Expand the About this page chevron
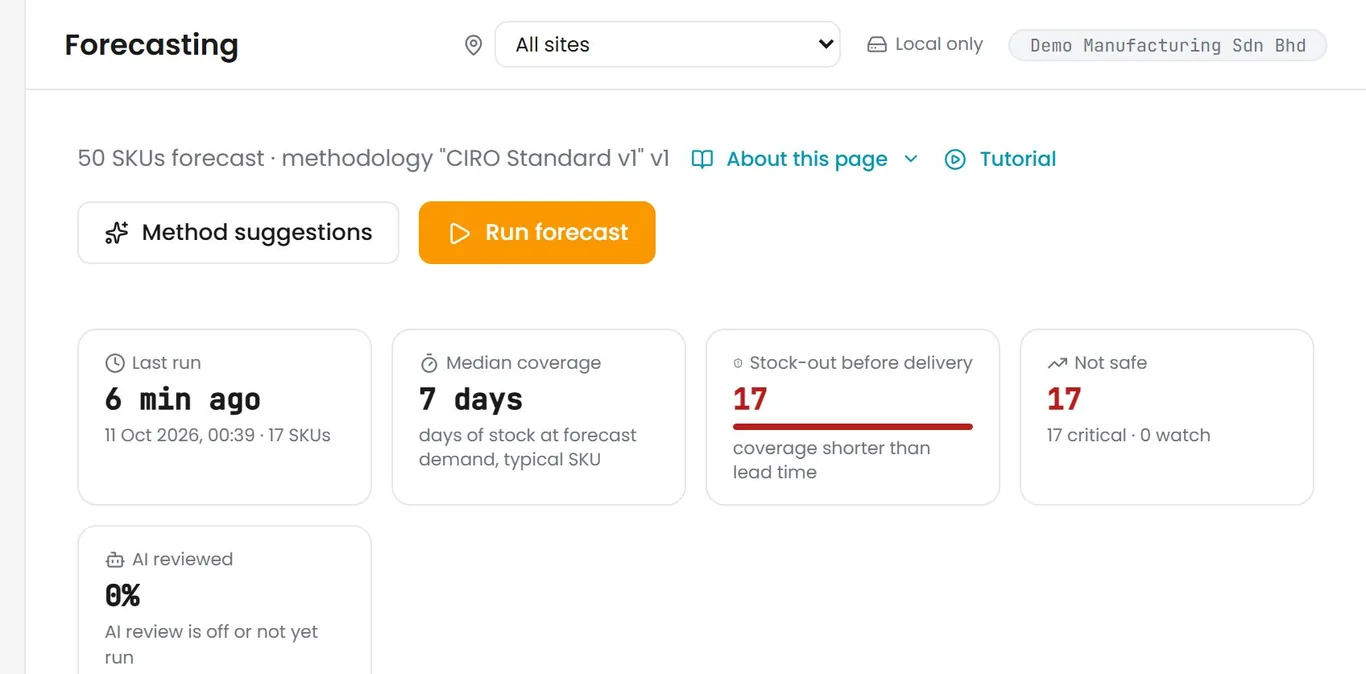Image resolution: width=1366 pixels, height=674 pixels. tap(911, 159)
